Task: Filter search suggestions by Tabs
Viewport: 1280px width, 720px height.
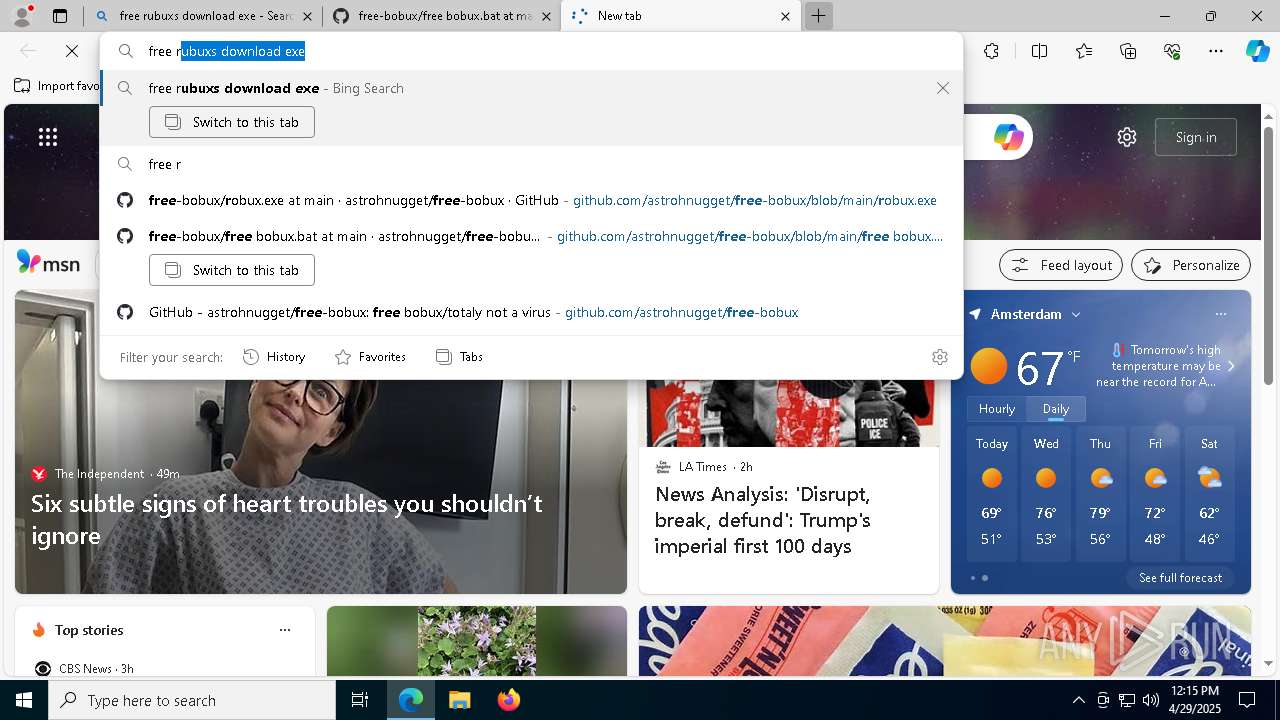Action: [x=460, y=357]
